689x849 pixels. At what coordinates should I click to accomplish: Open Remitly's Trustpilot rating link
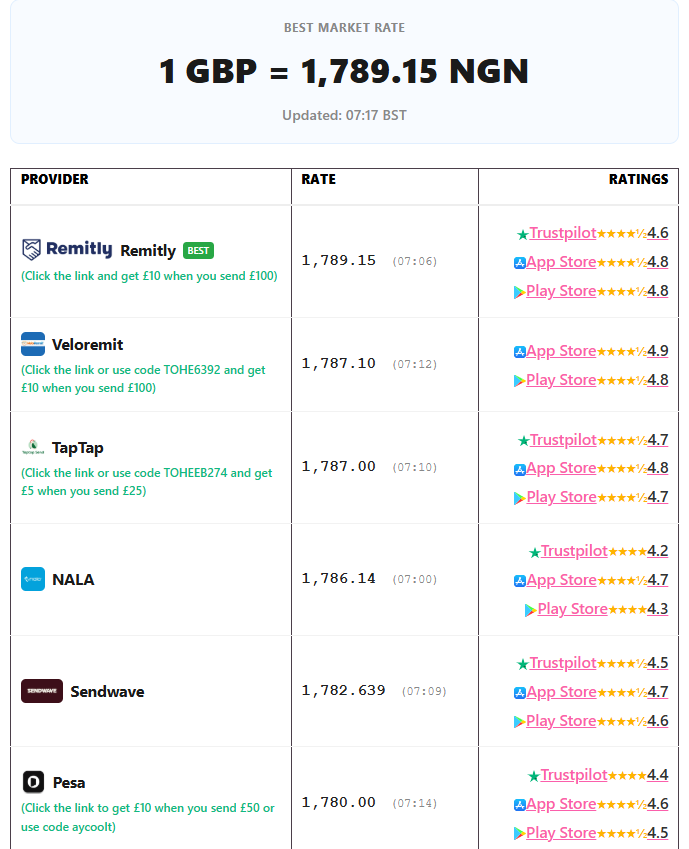tap(562, 233)
